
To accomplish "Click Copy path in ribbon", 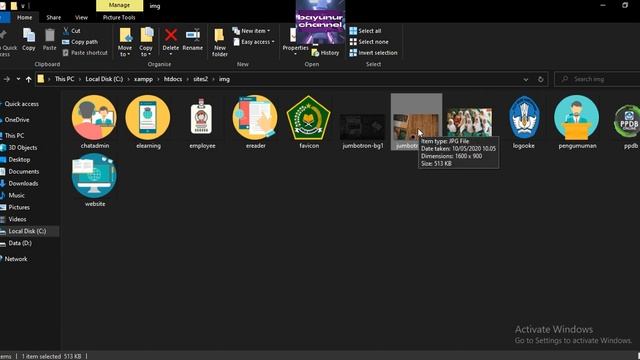I will [x=80, y=42].
